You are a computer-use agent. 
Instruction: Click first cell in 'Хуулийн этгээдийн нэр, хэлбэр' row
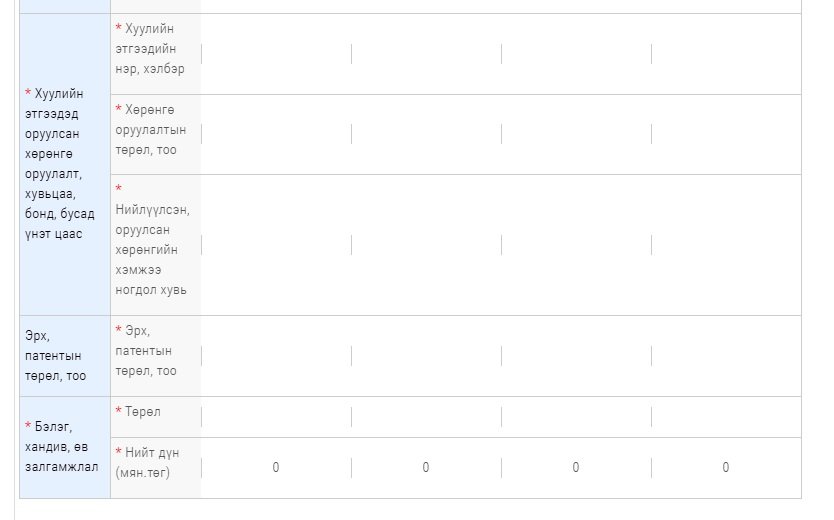click(276, 54)
